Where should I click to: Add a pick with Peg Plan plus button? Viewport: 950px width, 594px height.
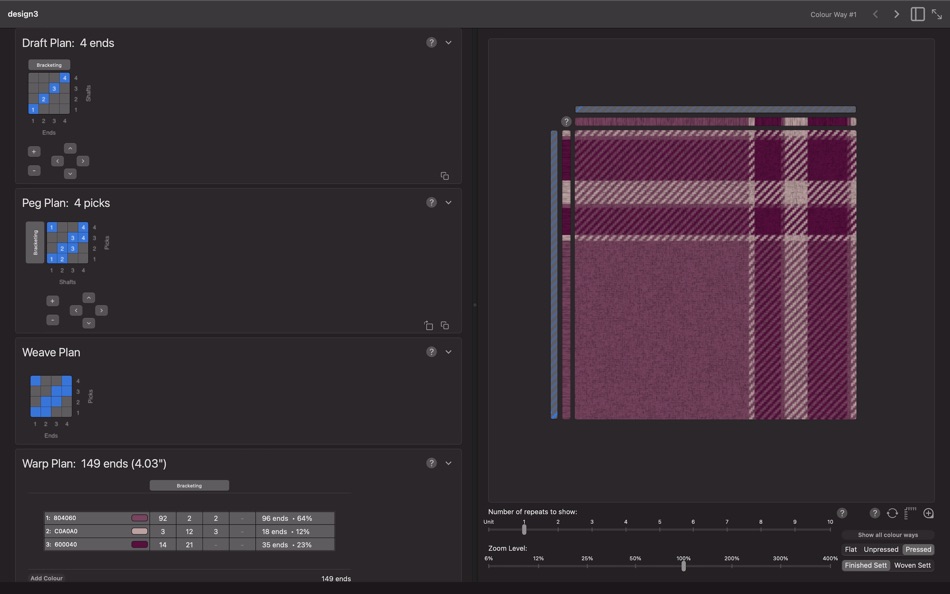[x=53, y=301]
